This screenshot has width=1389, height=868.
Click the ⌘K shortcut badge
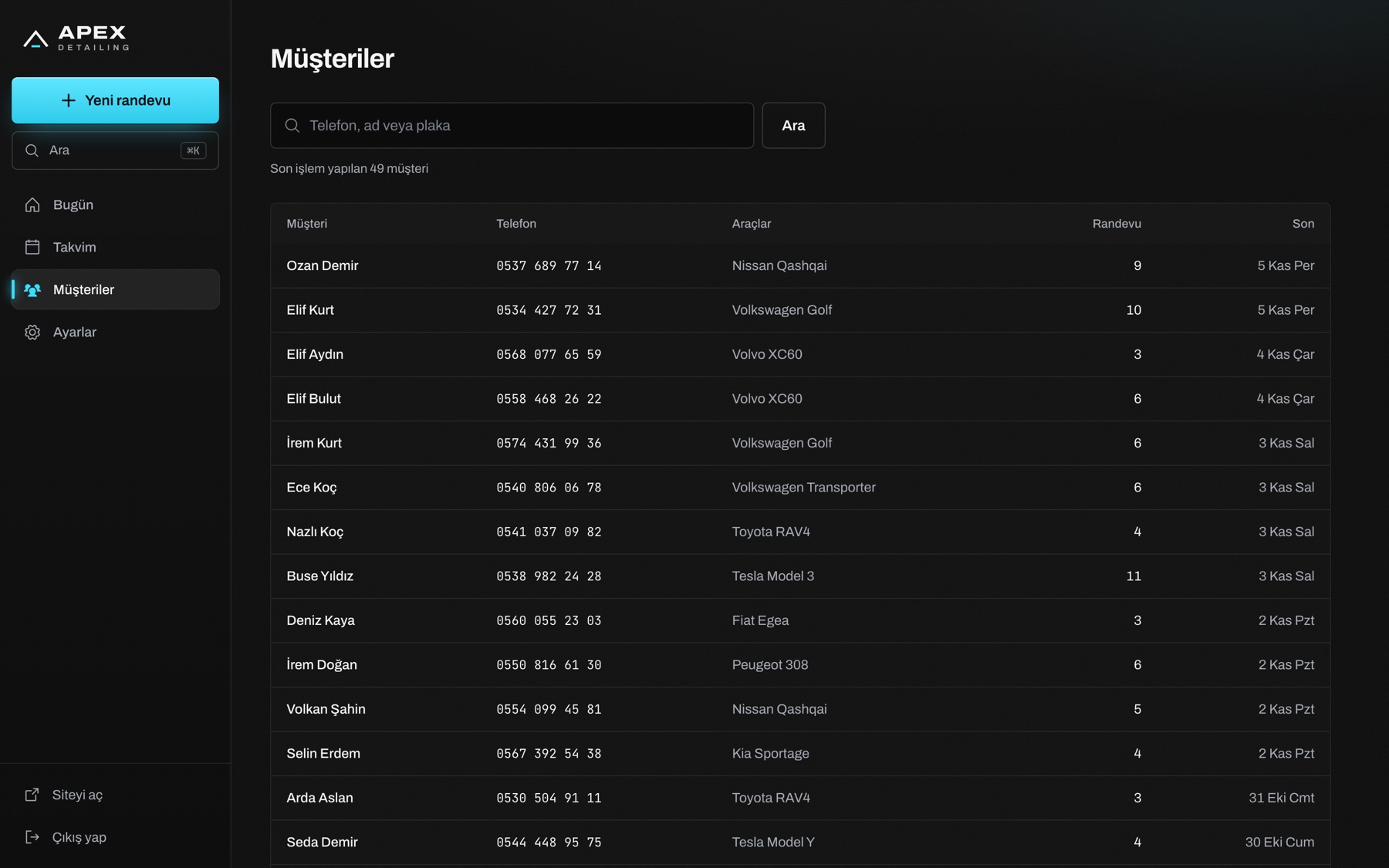click(193, 150)
